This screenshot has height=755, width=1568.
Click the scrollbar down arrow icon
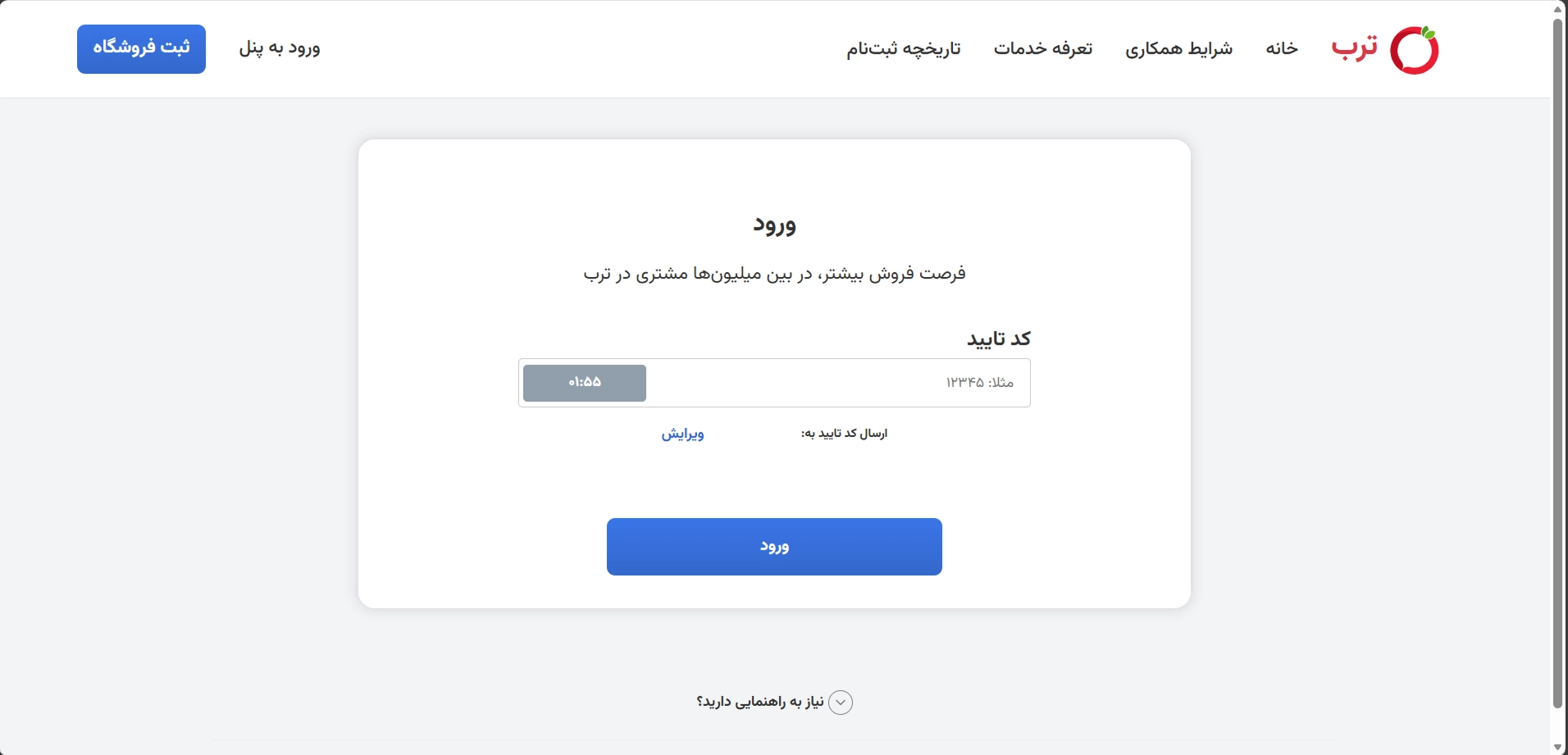point(1559,747)
